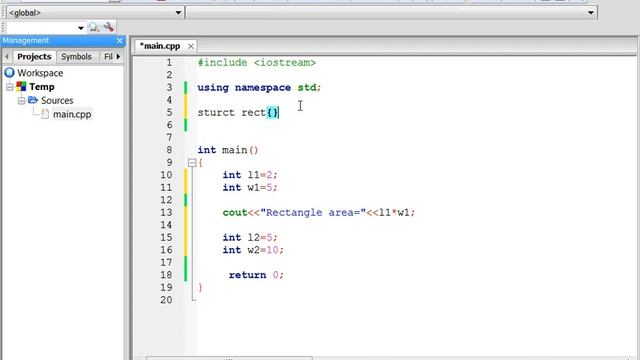Click 'return 0;' statement
Image resolution: width=640 pixels, height=360 pixels.
pyautogui.click(x=256, y=275)
